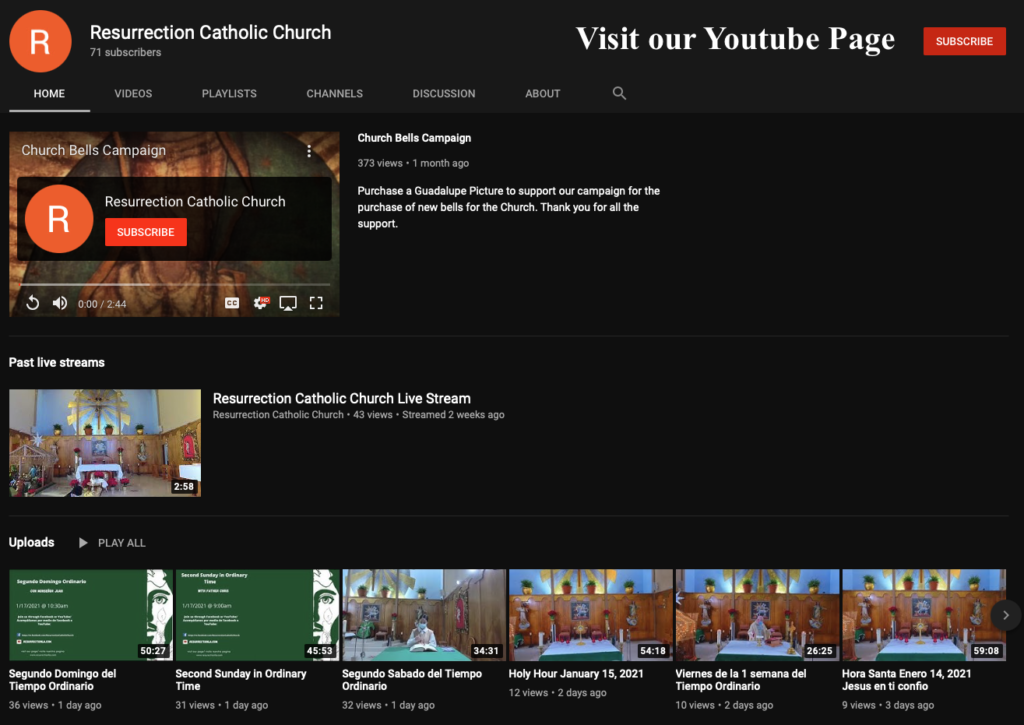Click the Past live streams heading
Screen dimensions: 1024x725
tap(57, 362)
